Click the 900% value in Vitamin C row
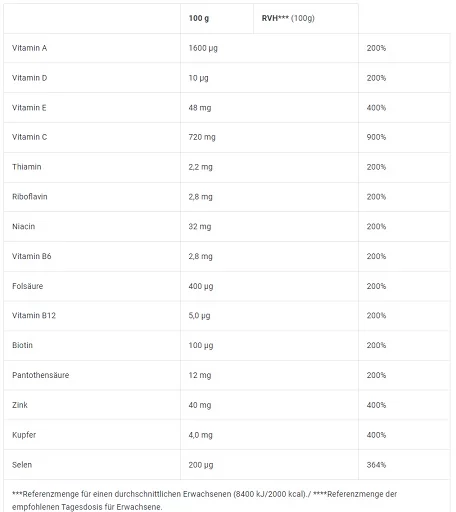This screenshot has height=512, width=456. 376,137
